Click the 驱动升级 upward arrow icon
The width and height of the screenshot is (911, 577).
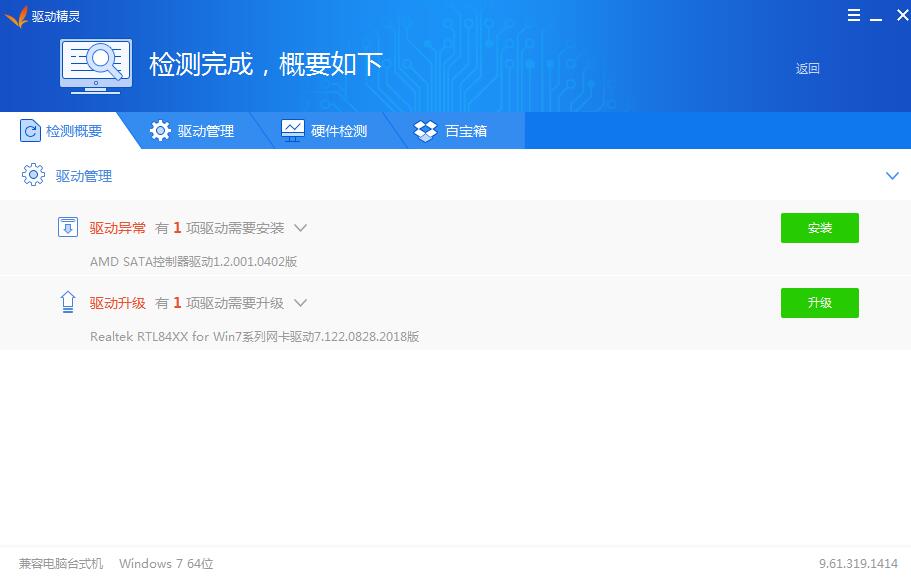click(x=68, y=302)
